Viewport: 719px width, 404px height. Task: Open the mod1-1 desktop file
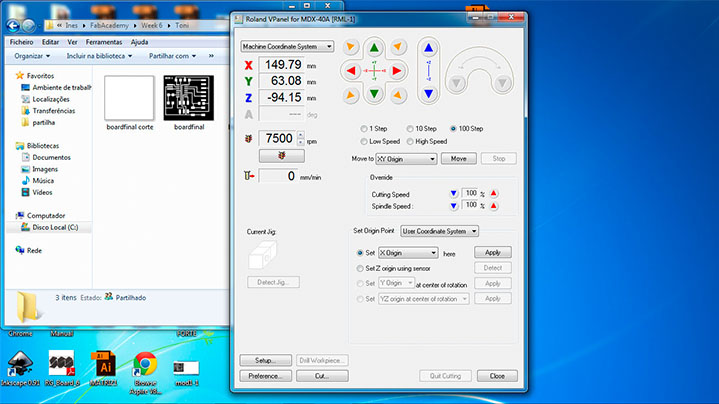(186, 372)
